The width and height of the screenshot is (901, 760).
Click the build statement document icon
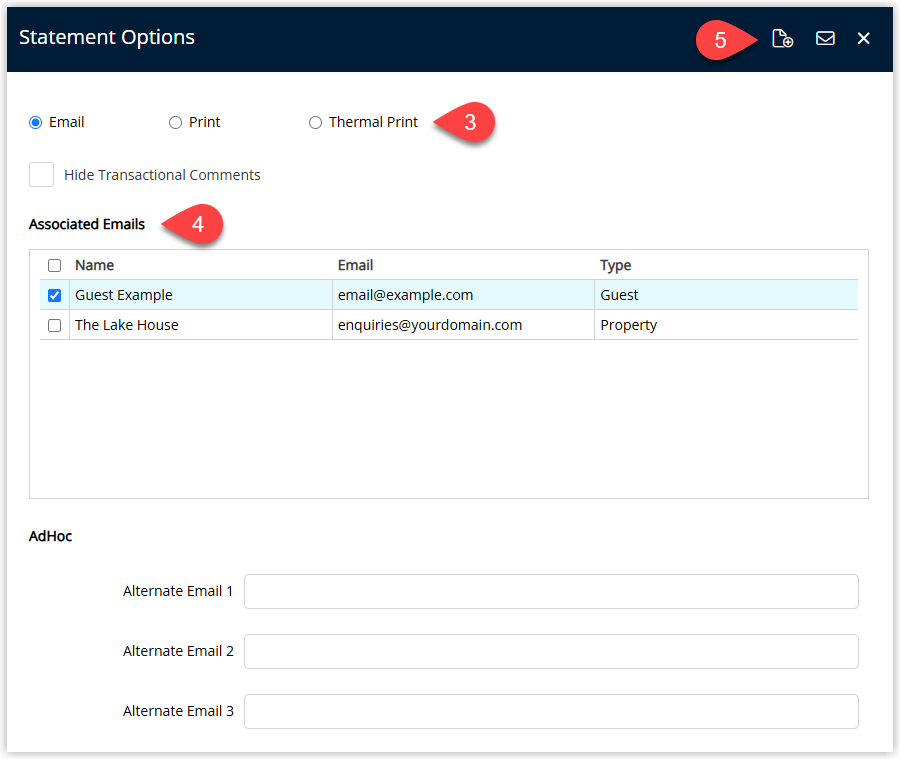[x=782, y=38]
